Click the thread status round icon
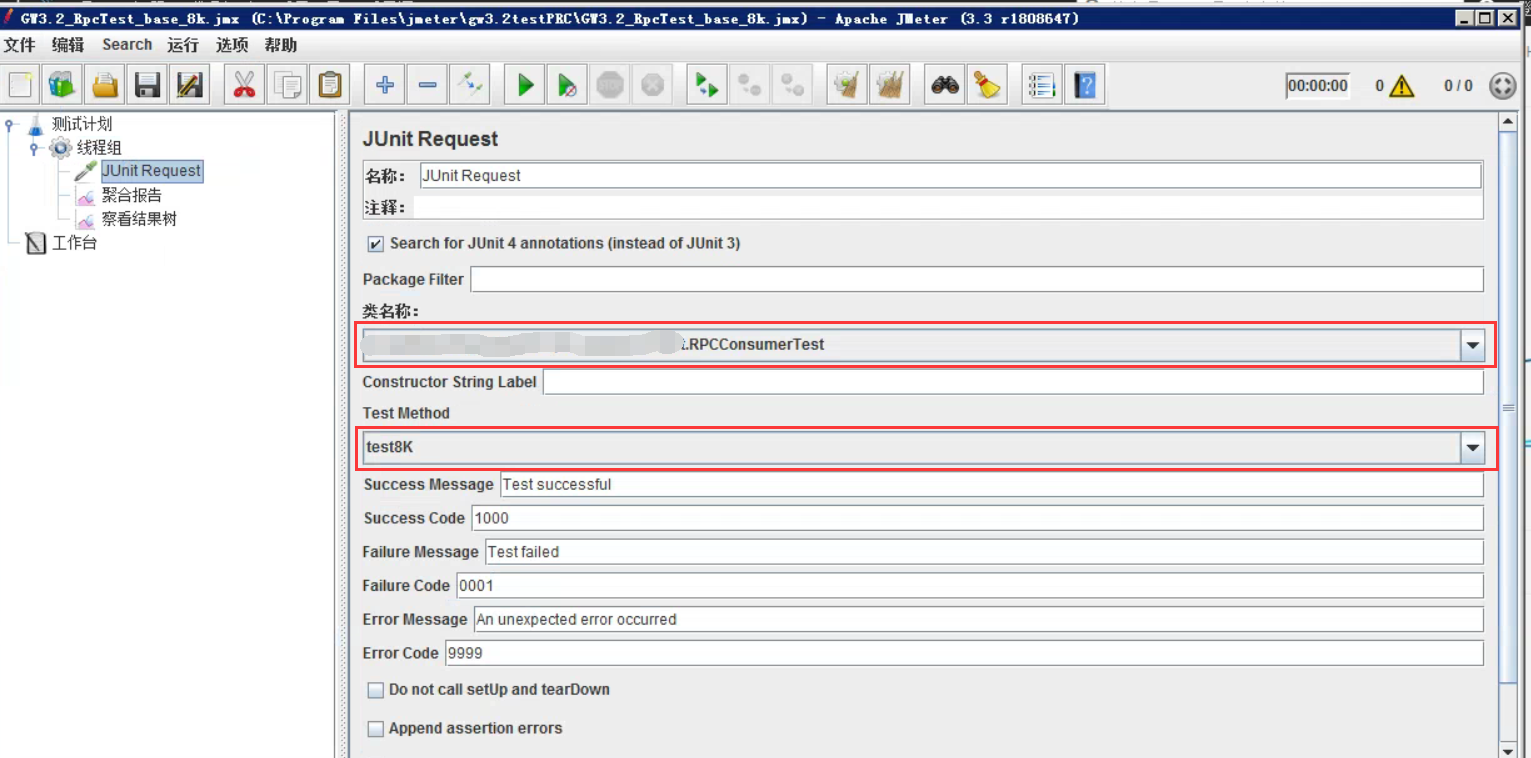 [1502, 86]
